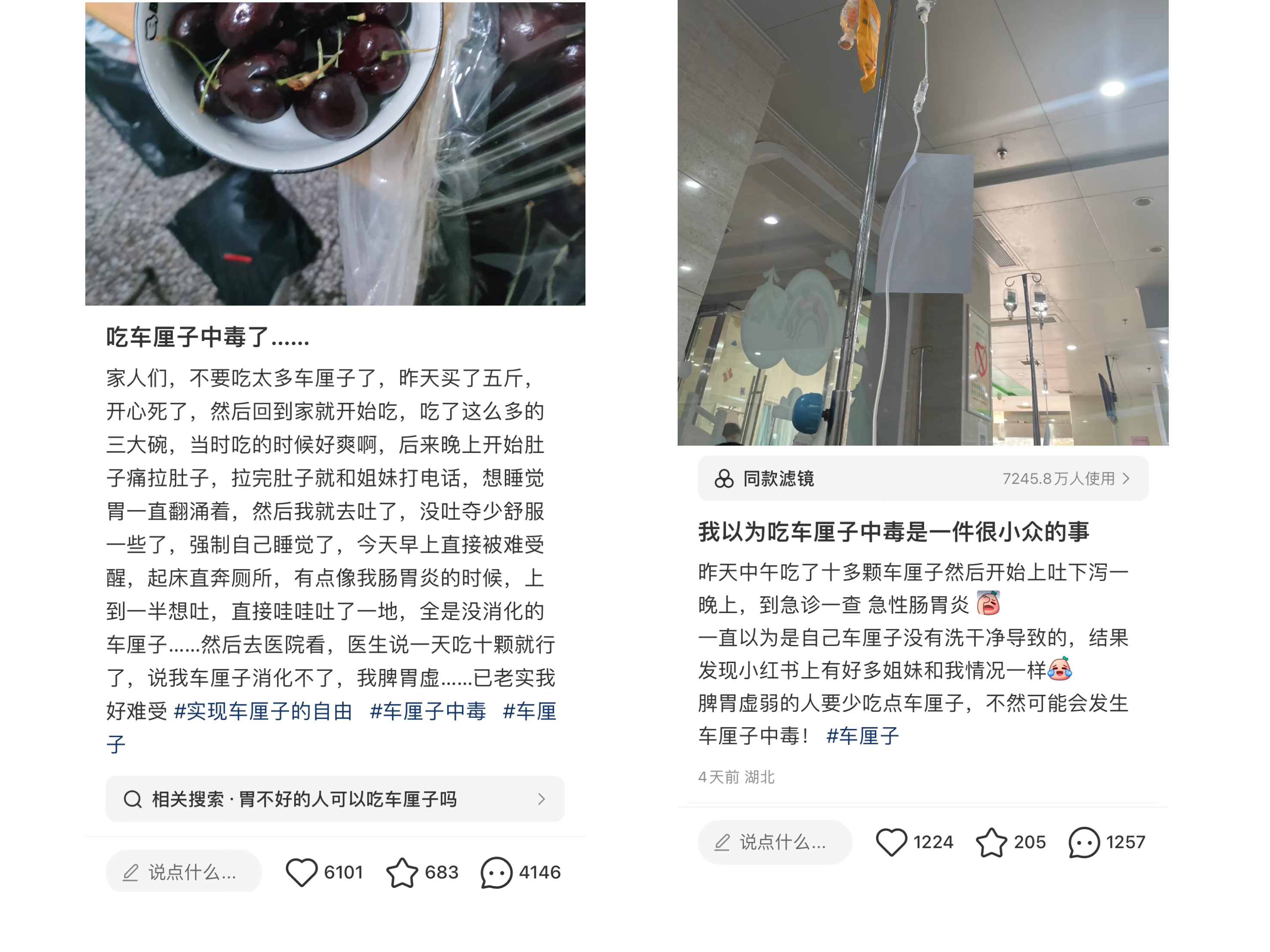Click the pencil icon in left comment box

click(x=131, y=872)
